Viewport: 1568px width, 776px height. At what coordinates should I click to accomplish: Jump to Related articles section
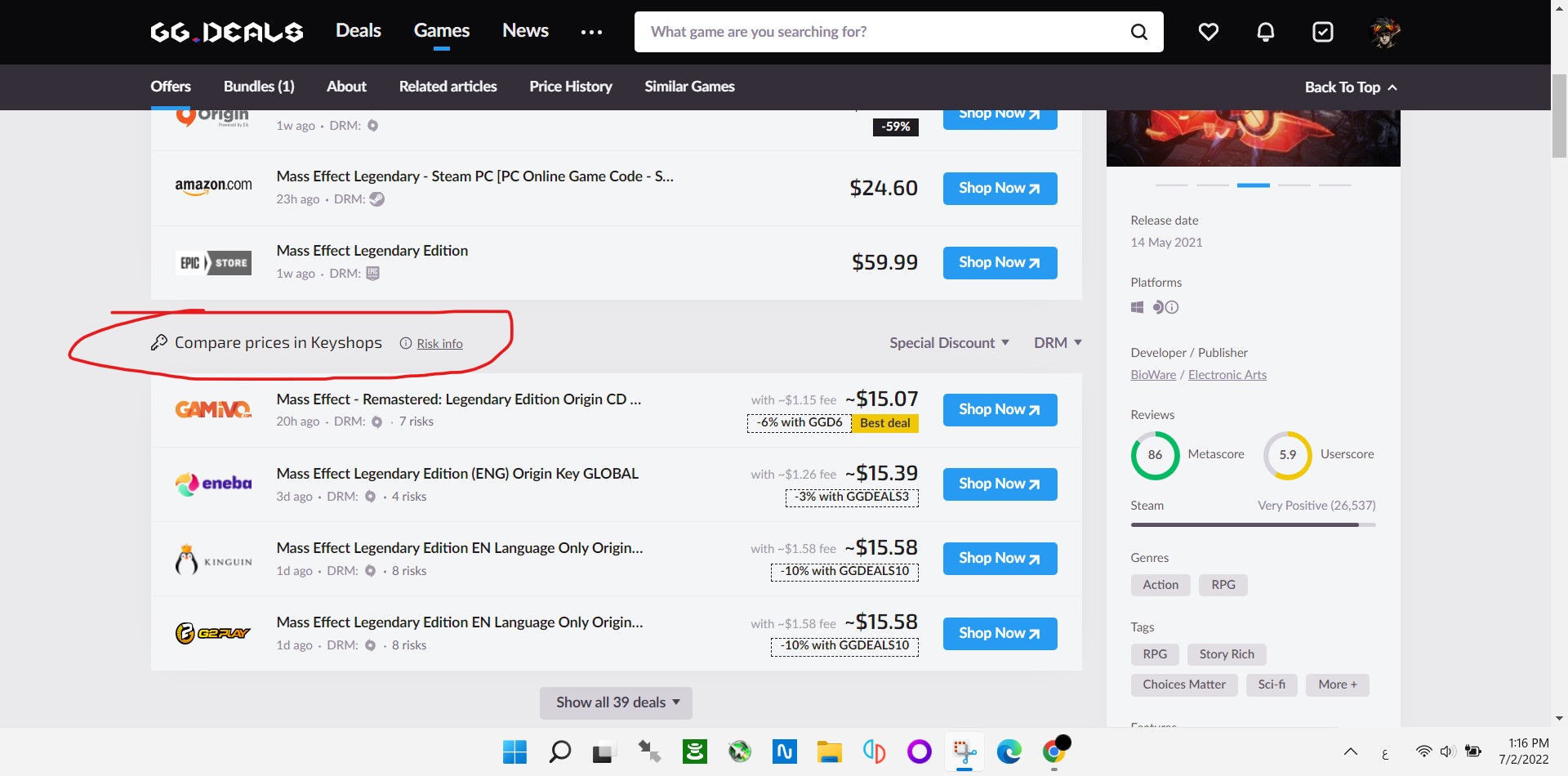point(448,87)
